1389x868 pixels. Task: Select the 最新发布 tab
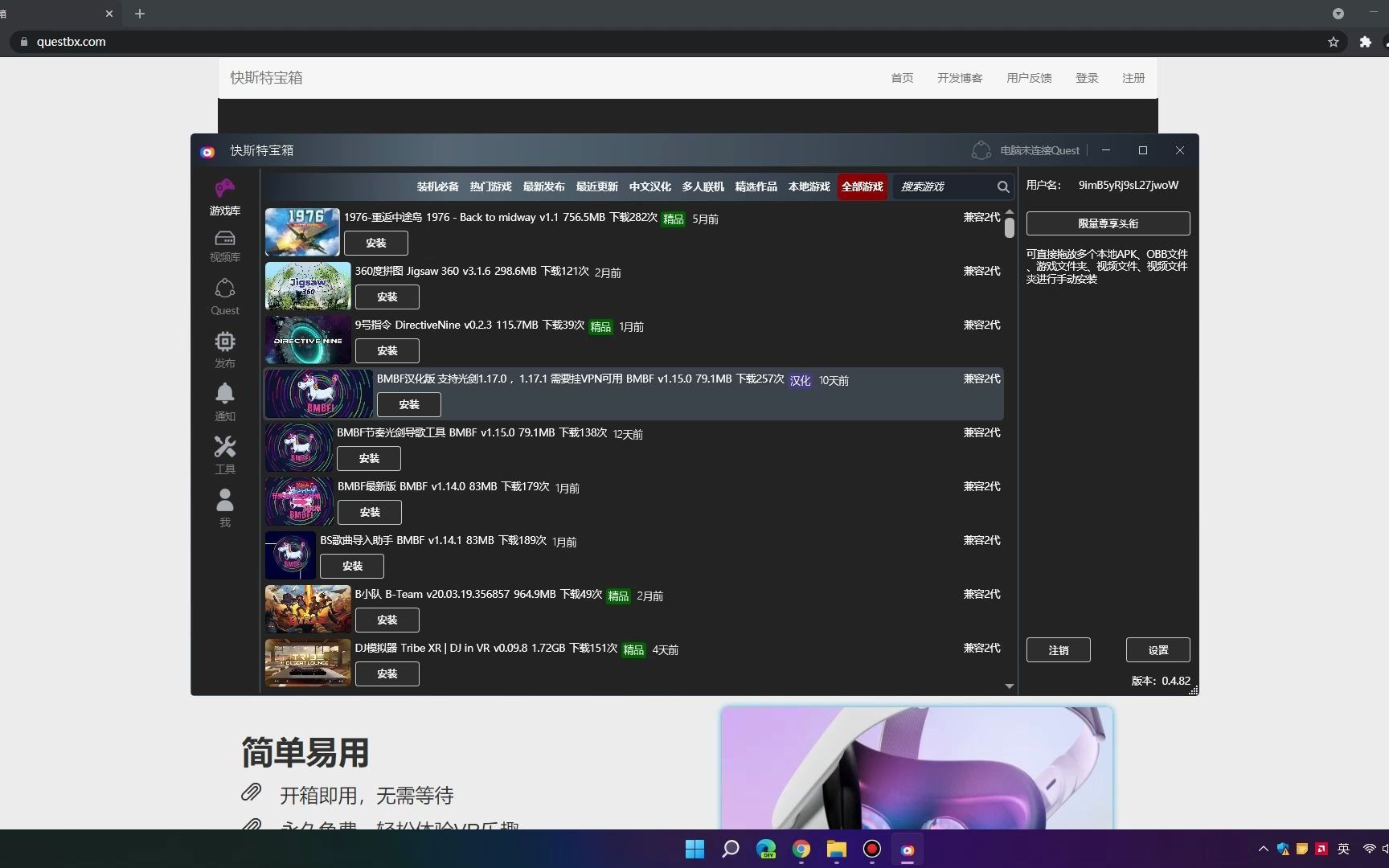coord(543,186)
